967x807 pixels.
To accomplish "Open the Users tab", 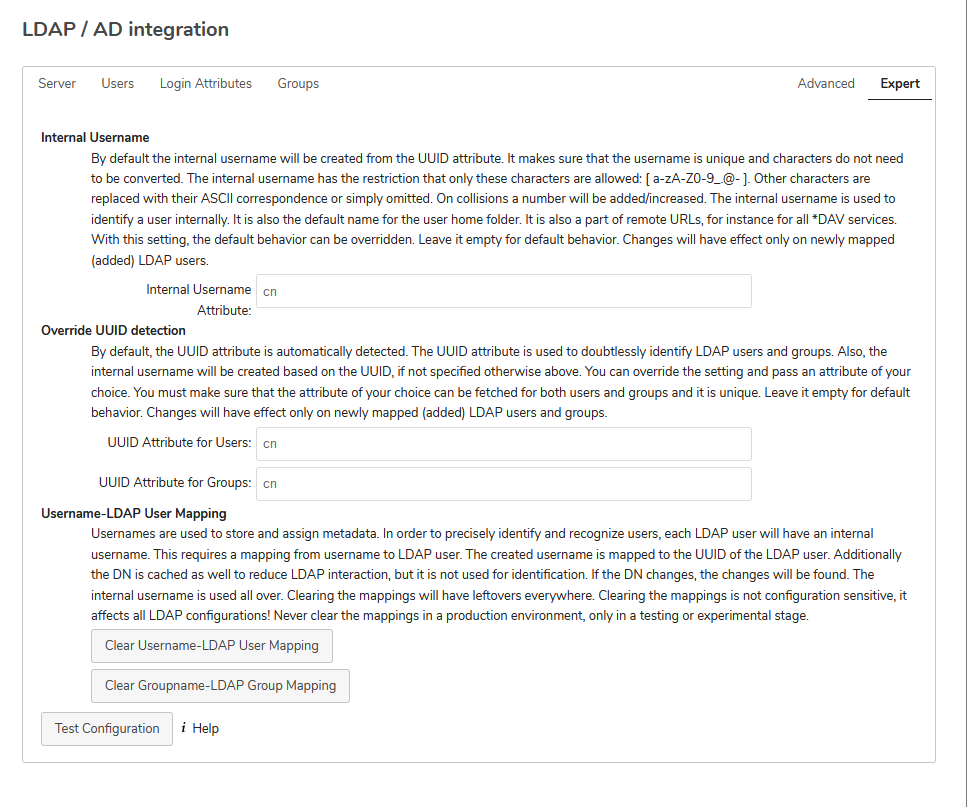I will coord(117,83).
